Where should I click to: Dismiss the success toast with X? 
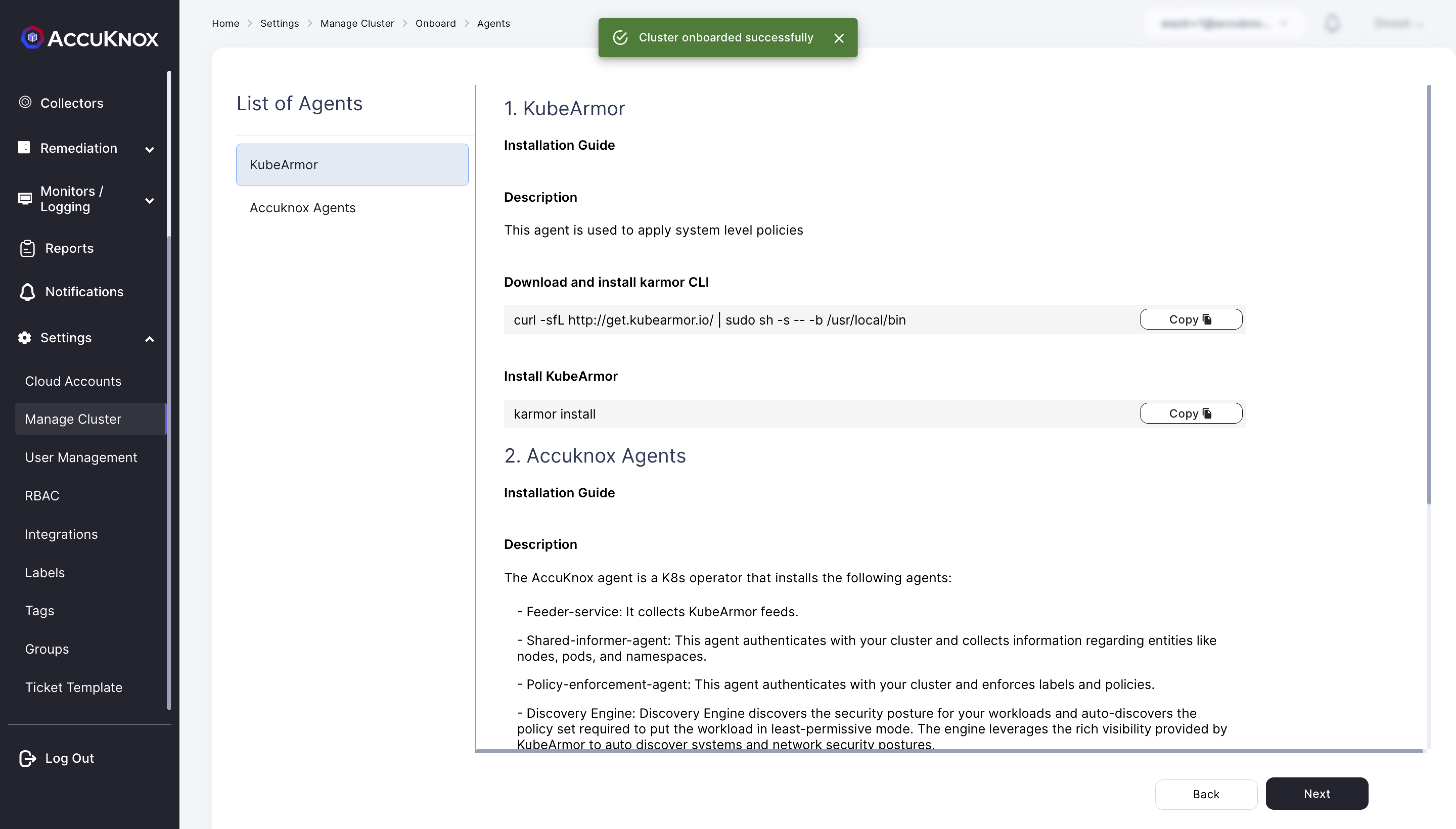click(839, 38)
